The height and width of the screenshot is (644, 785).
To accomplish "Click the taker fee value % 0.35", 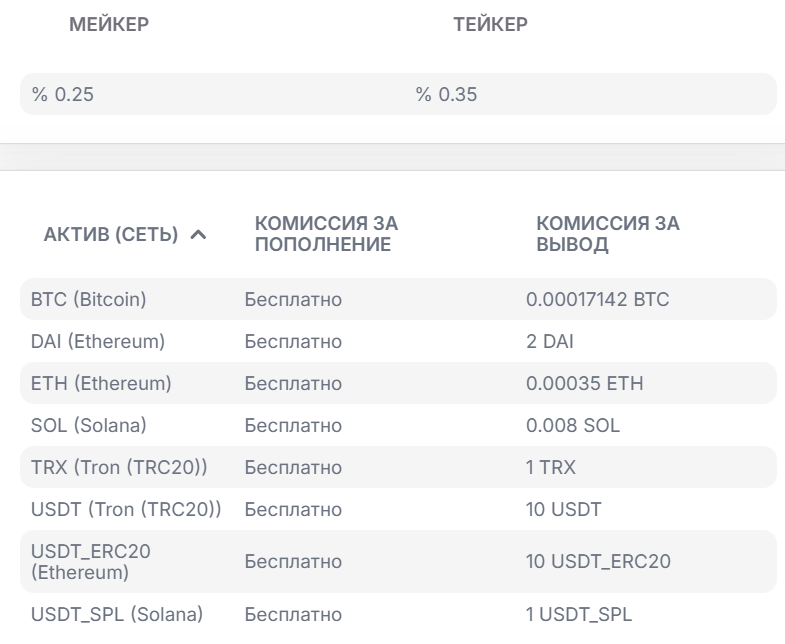I will click(x=447, y=96).
